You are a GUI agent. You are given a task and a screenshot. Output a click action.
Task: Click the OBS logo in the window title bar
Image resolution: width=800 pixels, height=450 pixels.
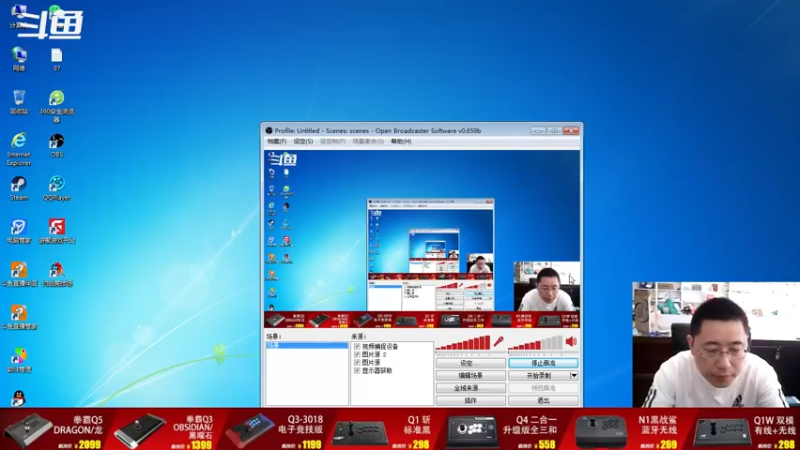point(269,131)
